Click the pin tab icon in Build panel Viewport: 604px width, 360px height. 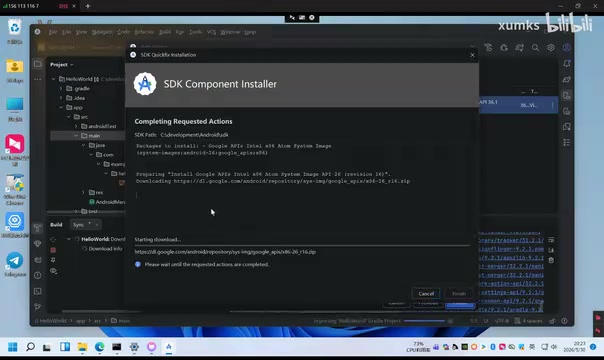click(x=53, y=260)
